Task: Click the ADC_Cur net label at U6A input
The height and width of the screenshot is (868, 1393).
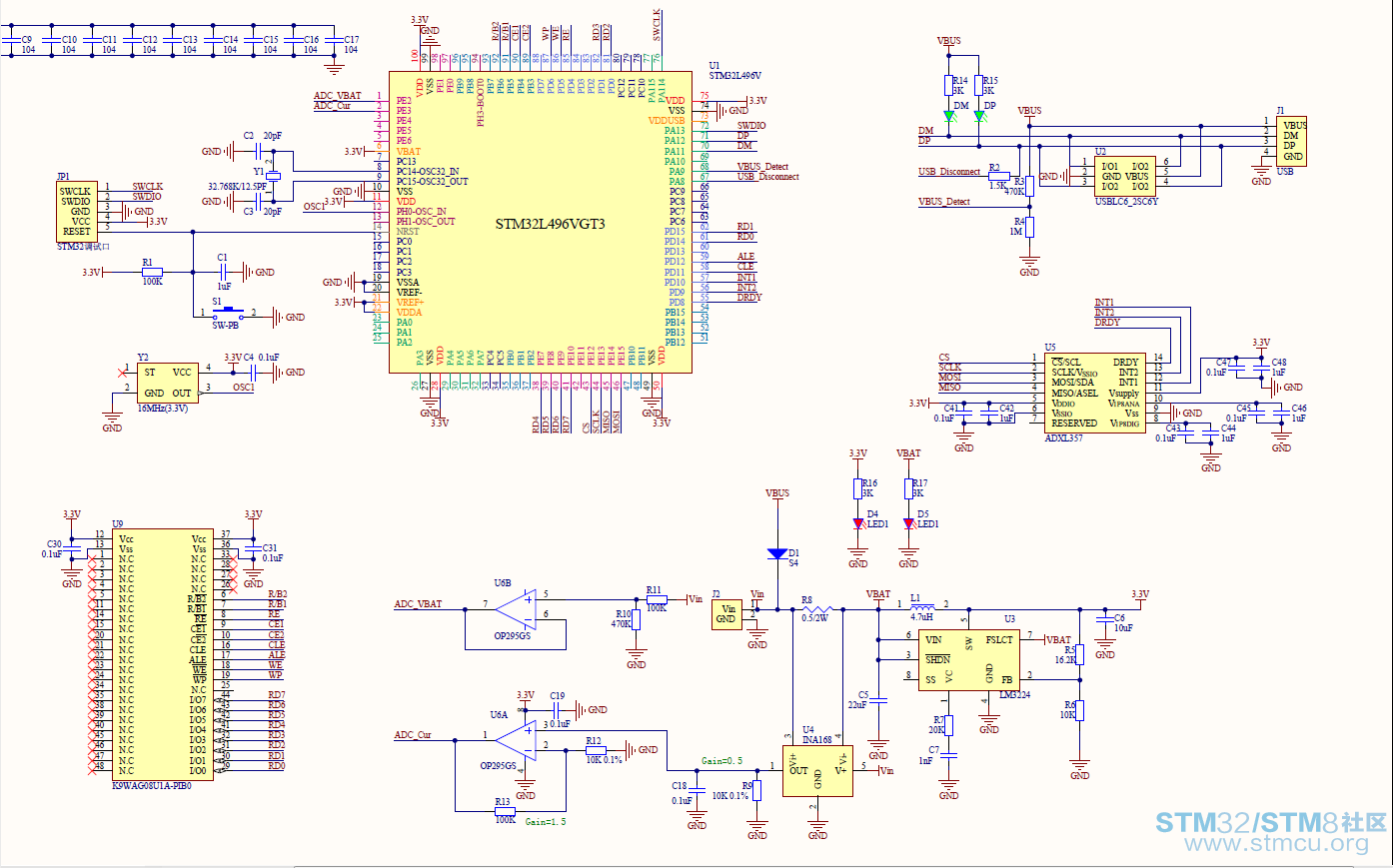Action: tap(413, 735)
